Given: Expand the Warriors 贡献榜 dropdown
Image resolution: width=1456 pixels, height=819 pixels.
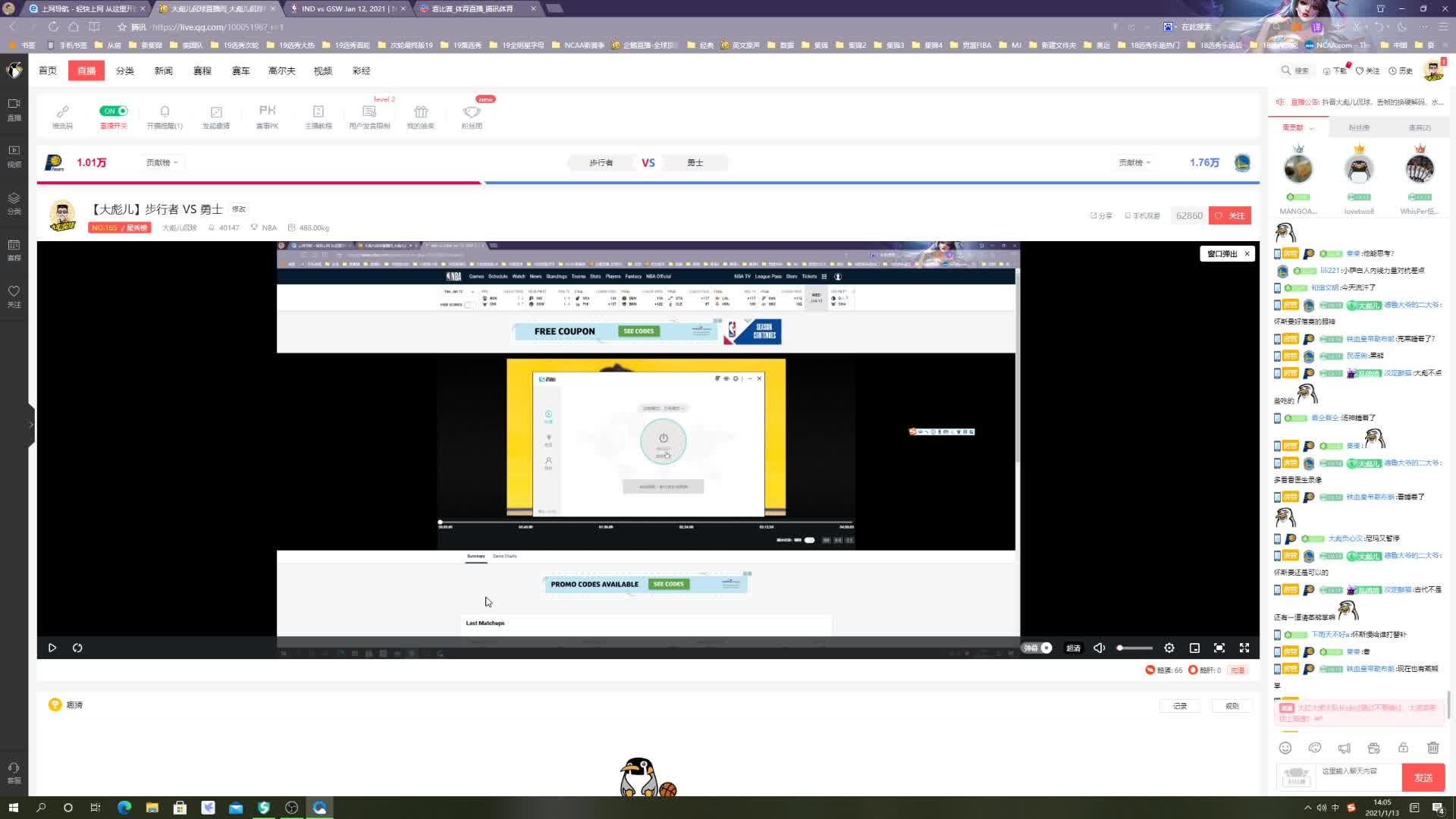Looking at the screenshot, I should click(1134, 162).
